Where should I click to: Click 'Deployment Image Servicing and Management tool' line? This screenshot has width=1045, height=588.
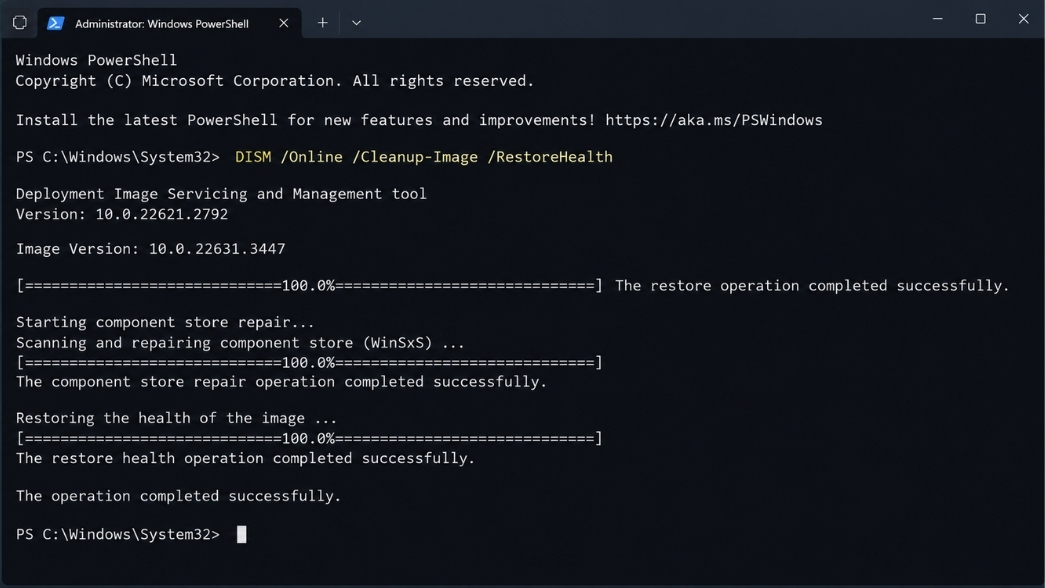point(221,194)
